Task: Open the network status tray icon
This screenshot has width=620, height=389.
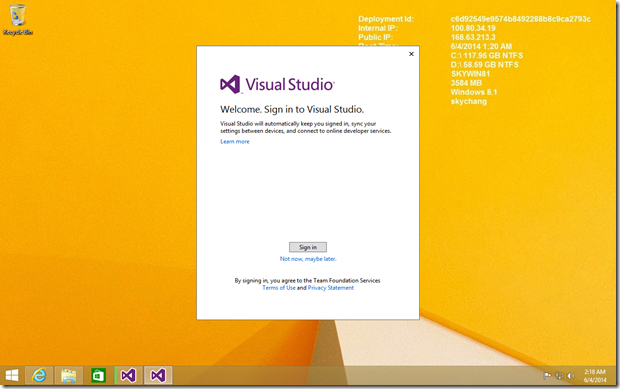Action: (559, 376)
